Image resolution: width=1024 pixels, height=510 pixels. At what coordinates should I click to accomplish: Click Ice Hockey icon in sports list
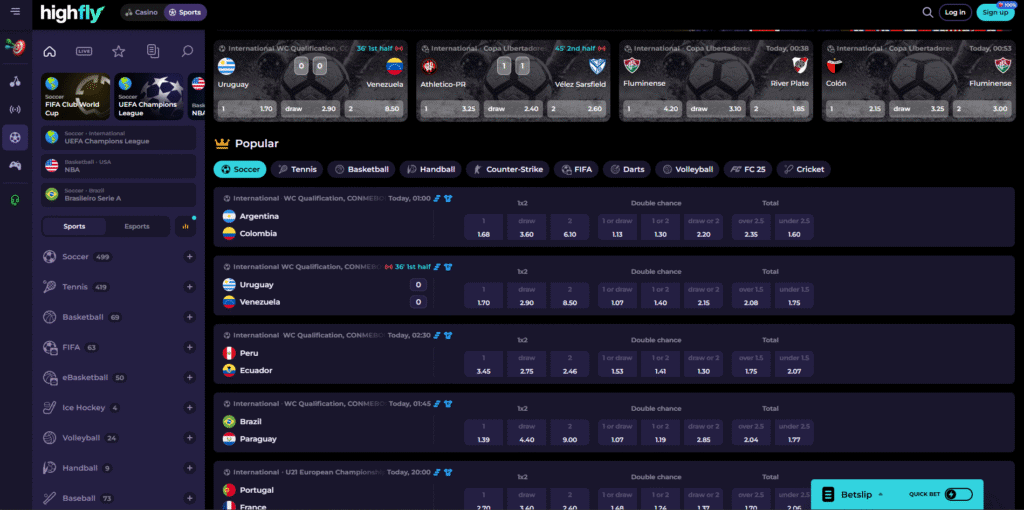tap(49, 407)
